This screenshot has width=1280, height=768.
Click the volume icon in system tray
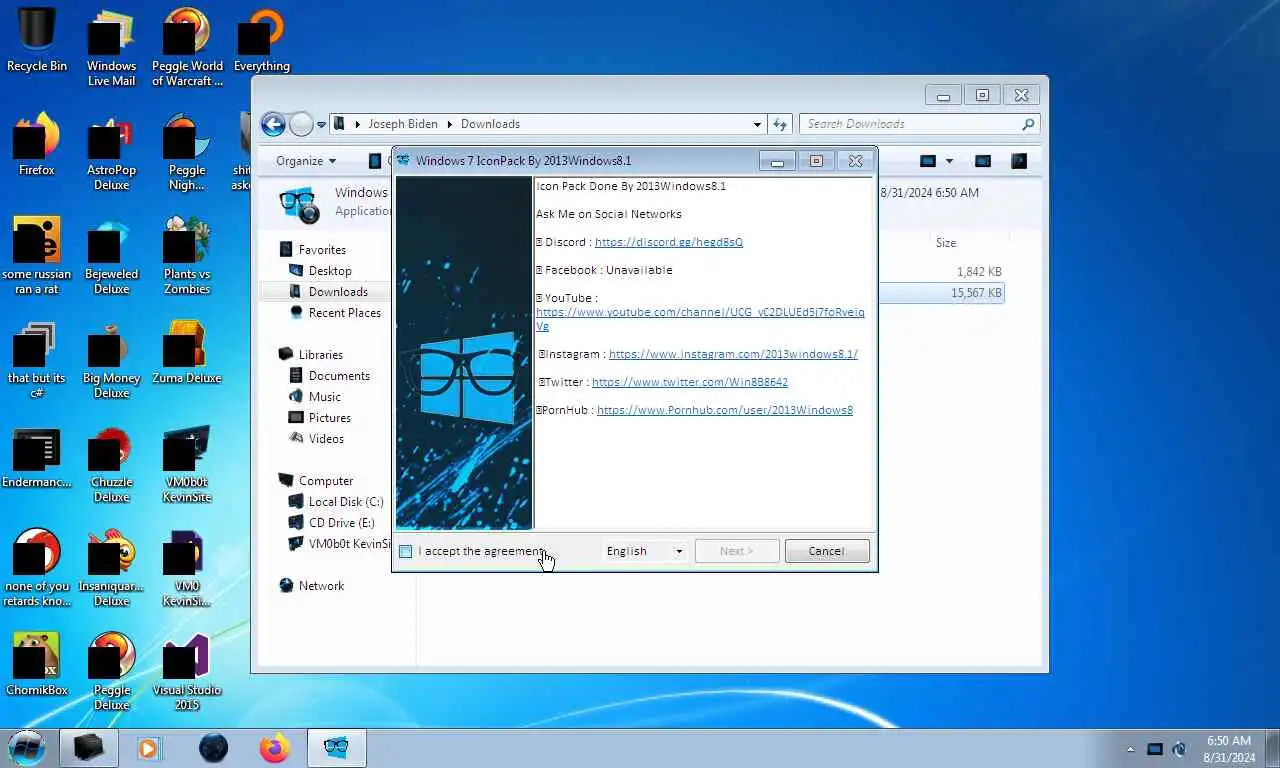coord(1179,749)
